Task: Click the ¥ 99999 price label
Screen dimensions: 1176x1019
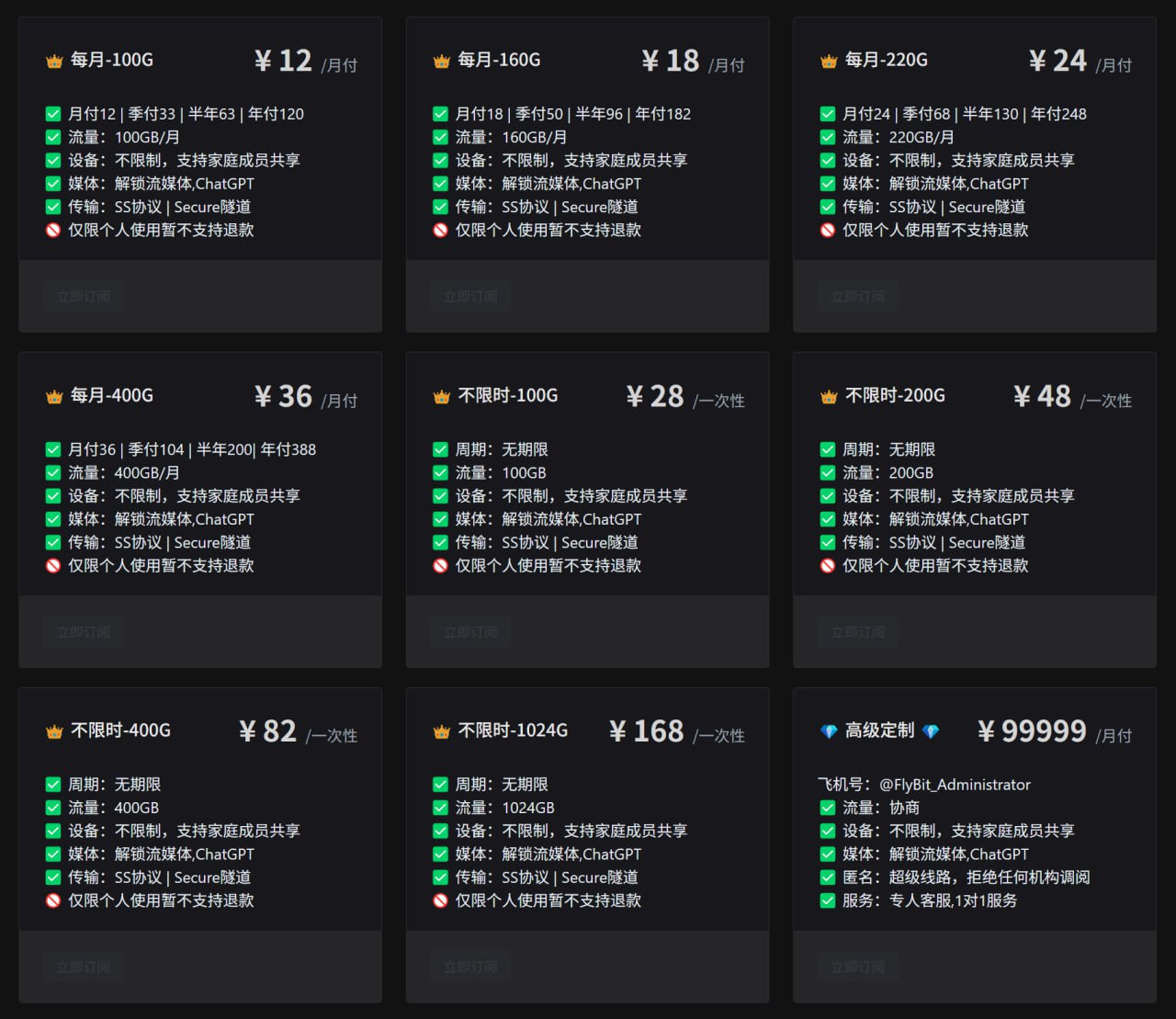Action: [x=1033, y=731]
